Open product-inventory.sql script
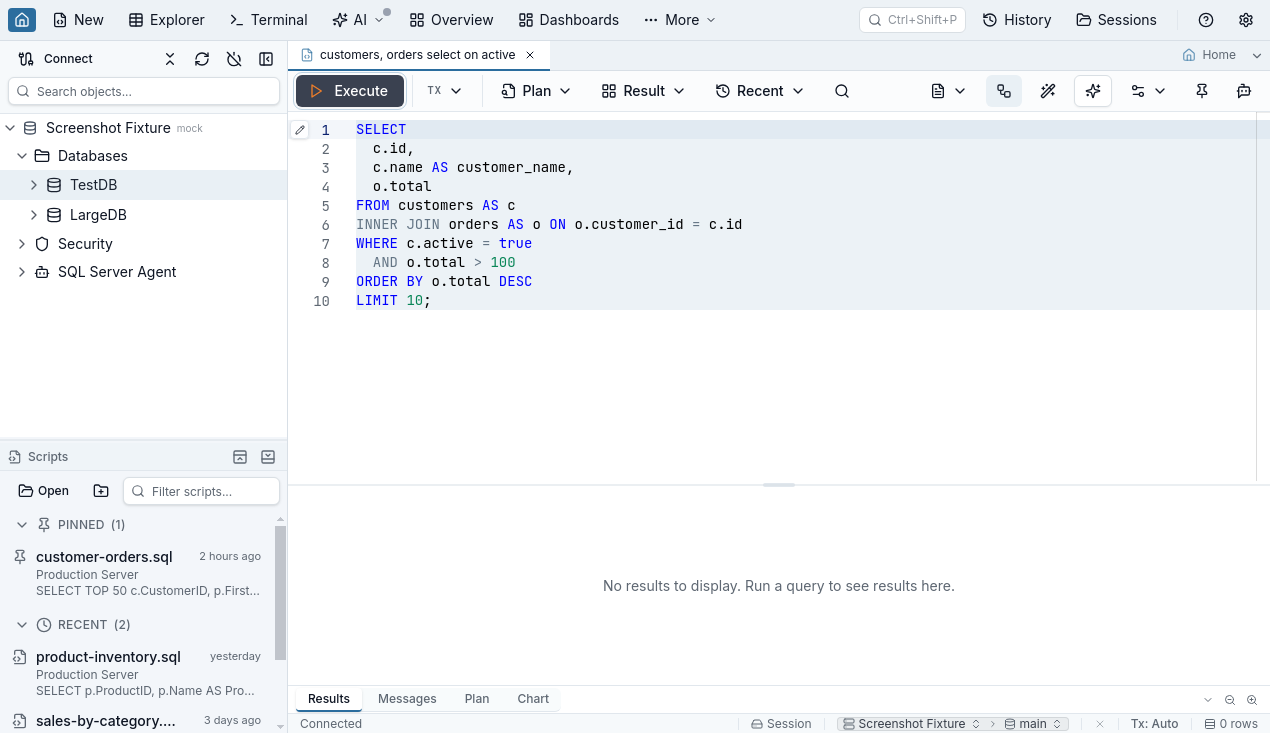Screen dimensions: 1270x733 point(137,673)
